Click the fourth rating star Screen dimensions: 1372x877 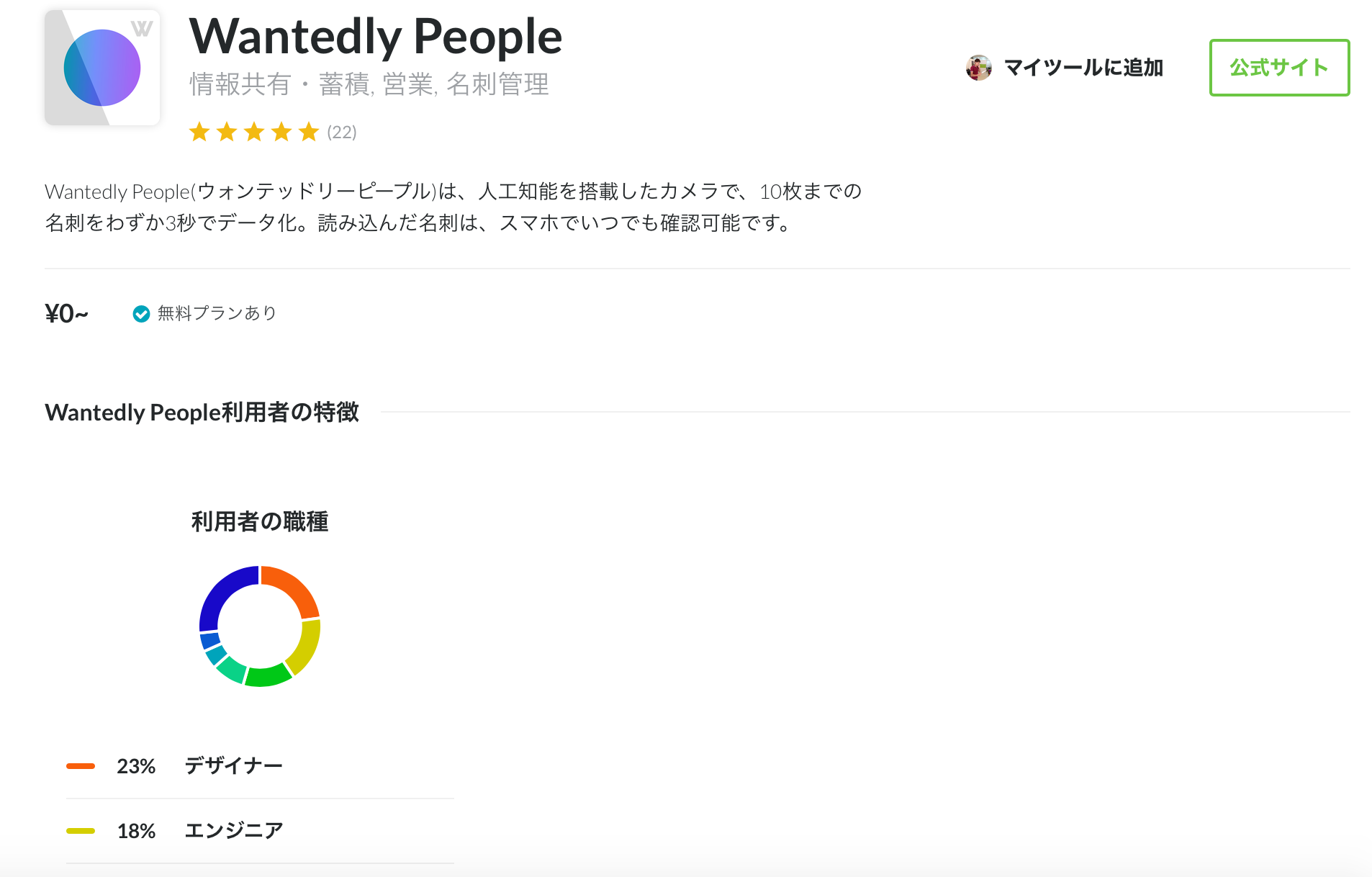[x=281, y=132]
